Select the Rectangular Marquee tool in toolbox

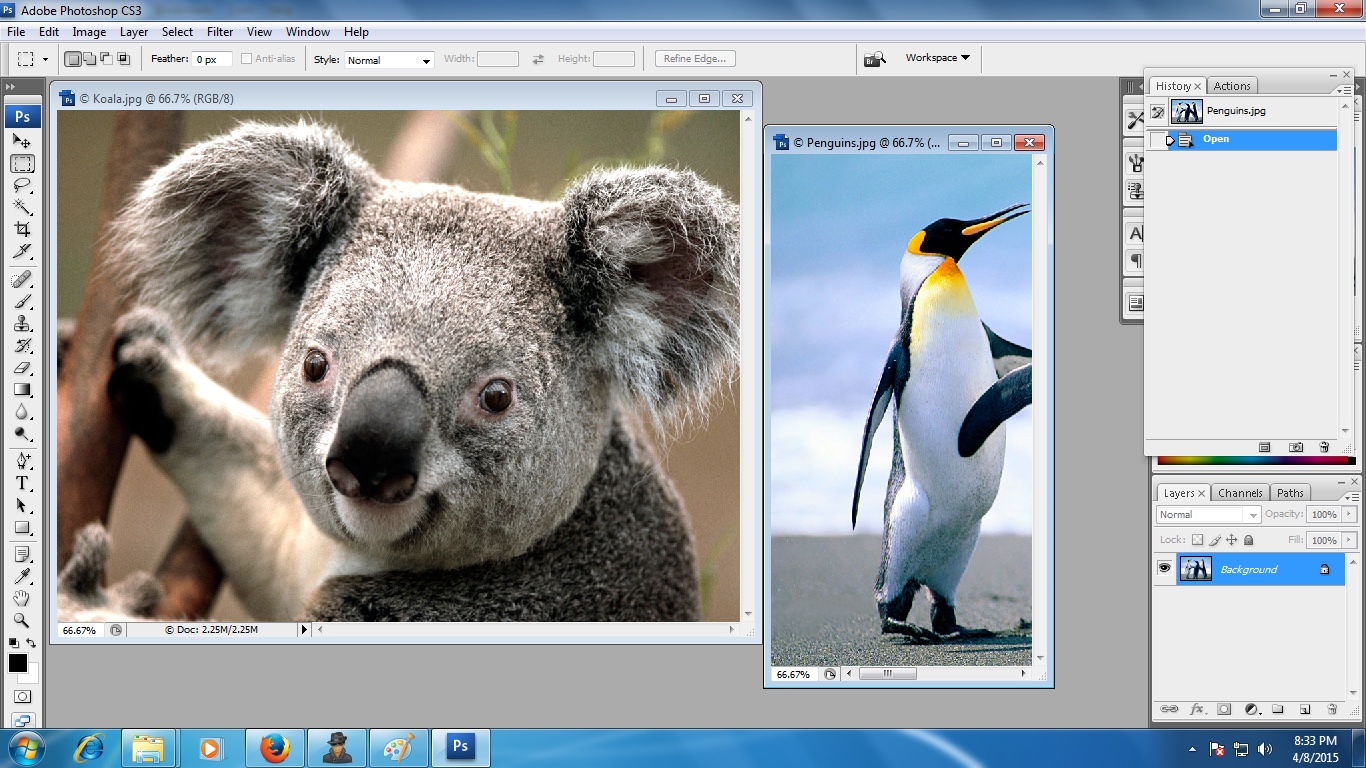coord(22,164)
